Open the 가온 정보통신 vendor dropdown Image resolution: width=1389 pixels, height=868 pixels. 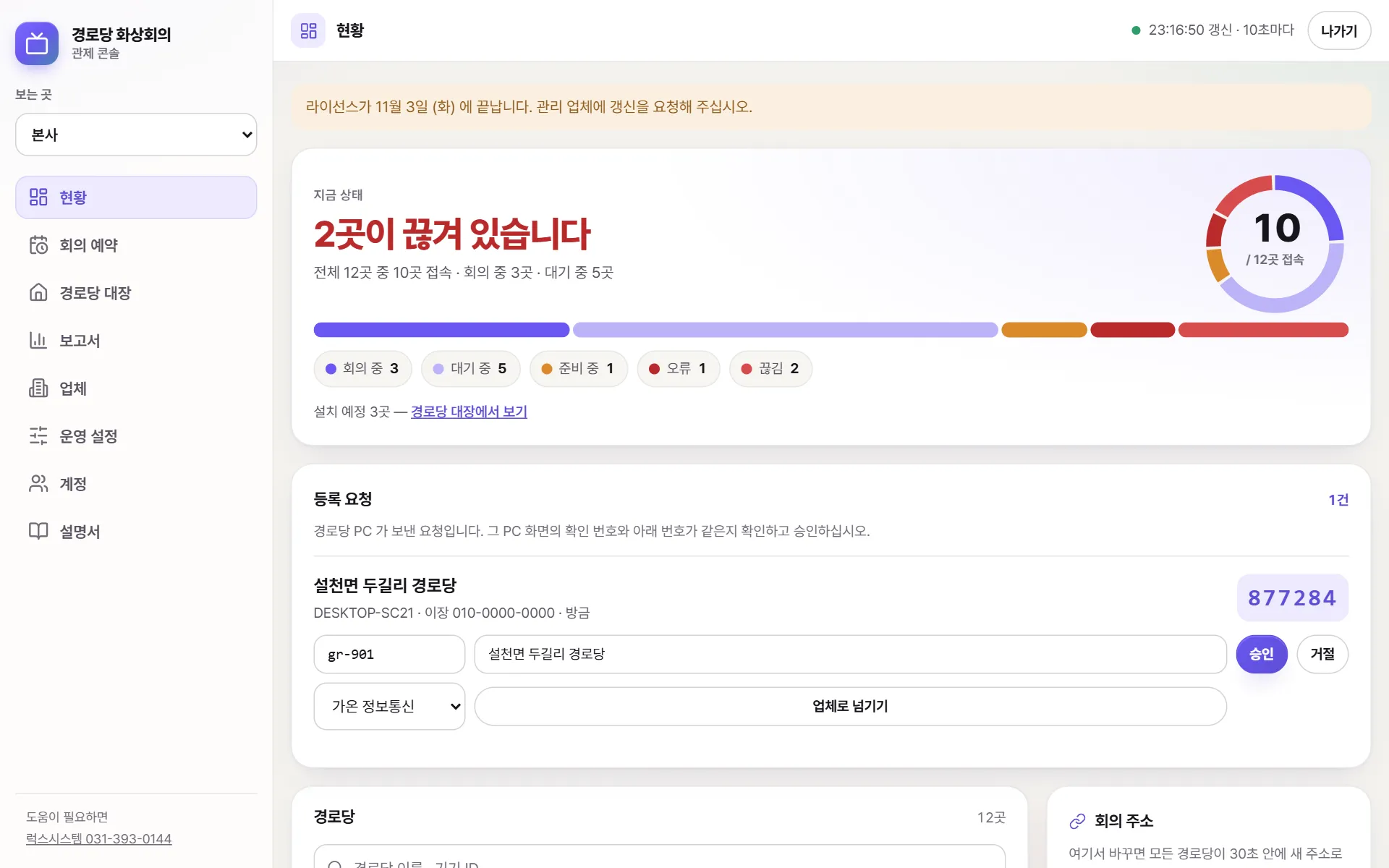(x=389, y=706)
